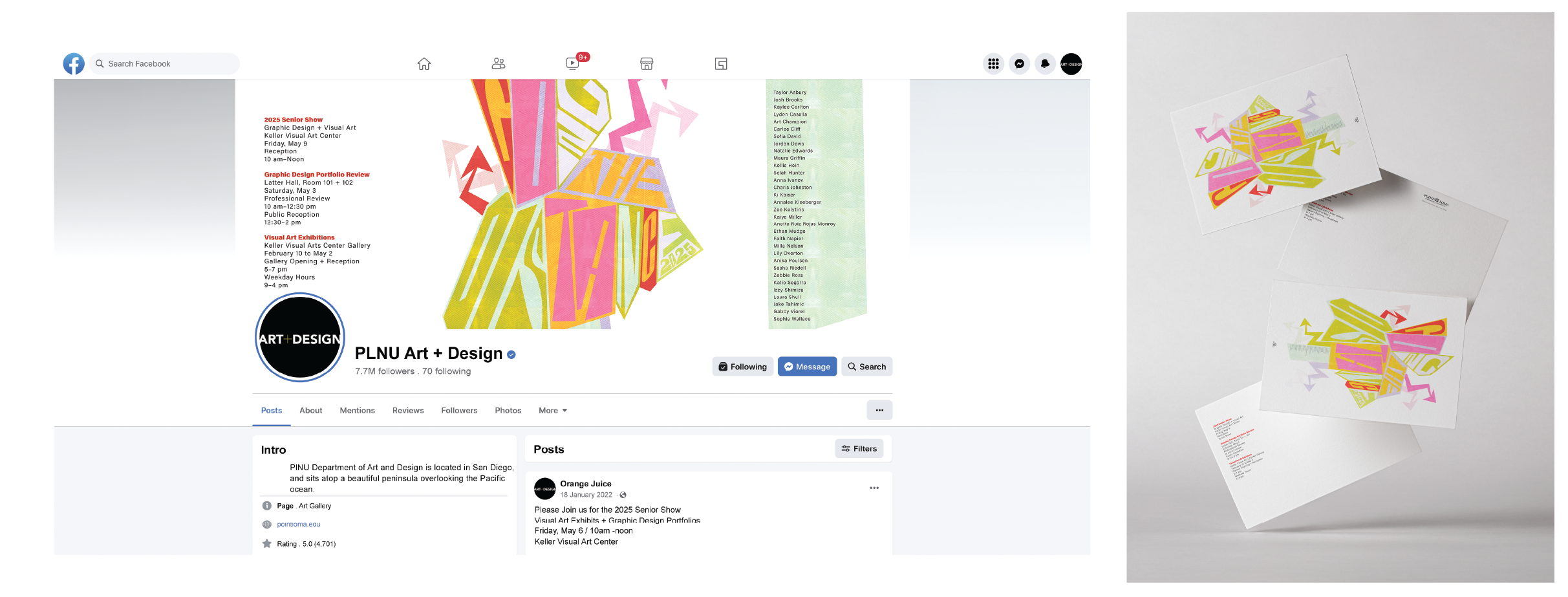The width and height of the screenshot is (1568, 597).
Task: Open the Marketplace storefront icon
Action: click(x=647, y=63)
